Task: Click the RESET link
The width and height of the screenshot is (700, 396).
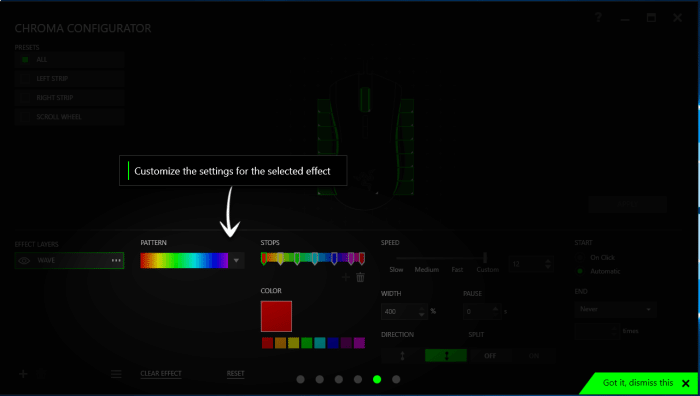Action: point(235,374)
